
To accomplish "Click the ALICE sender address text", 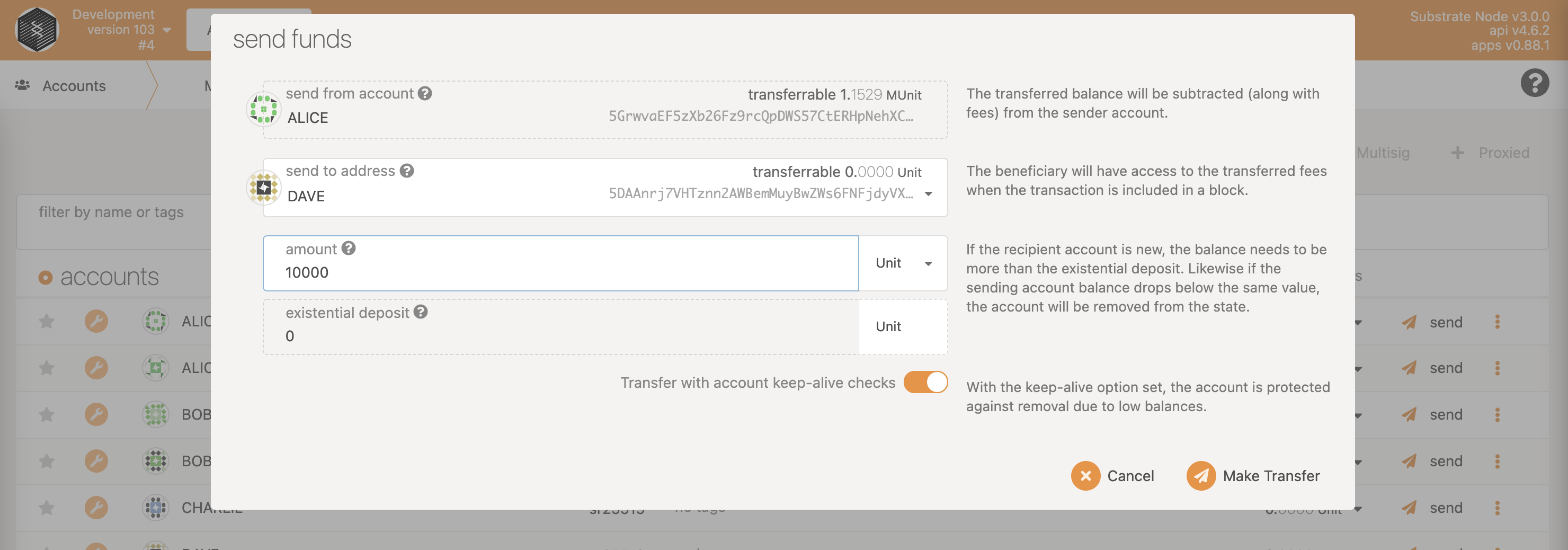I will pyautogui.click(x=761, y=117).
